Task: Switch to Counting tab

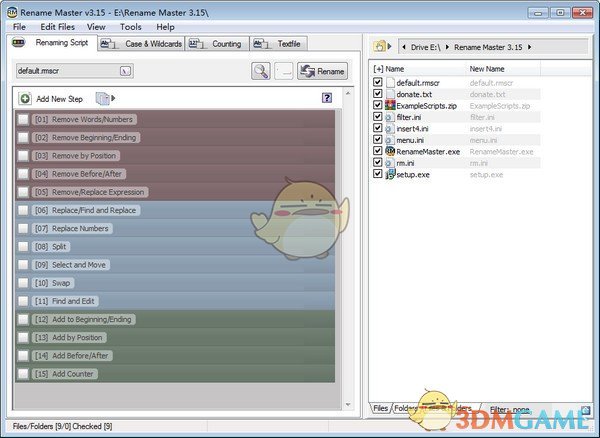Action: 217,44
